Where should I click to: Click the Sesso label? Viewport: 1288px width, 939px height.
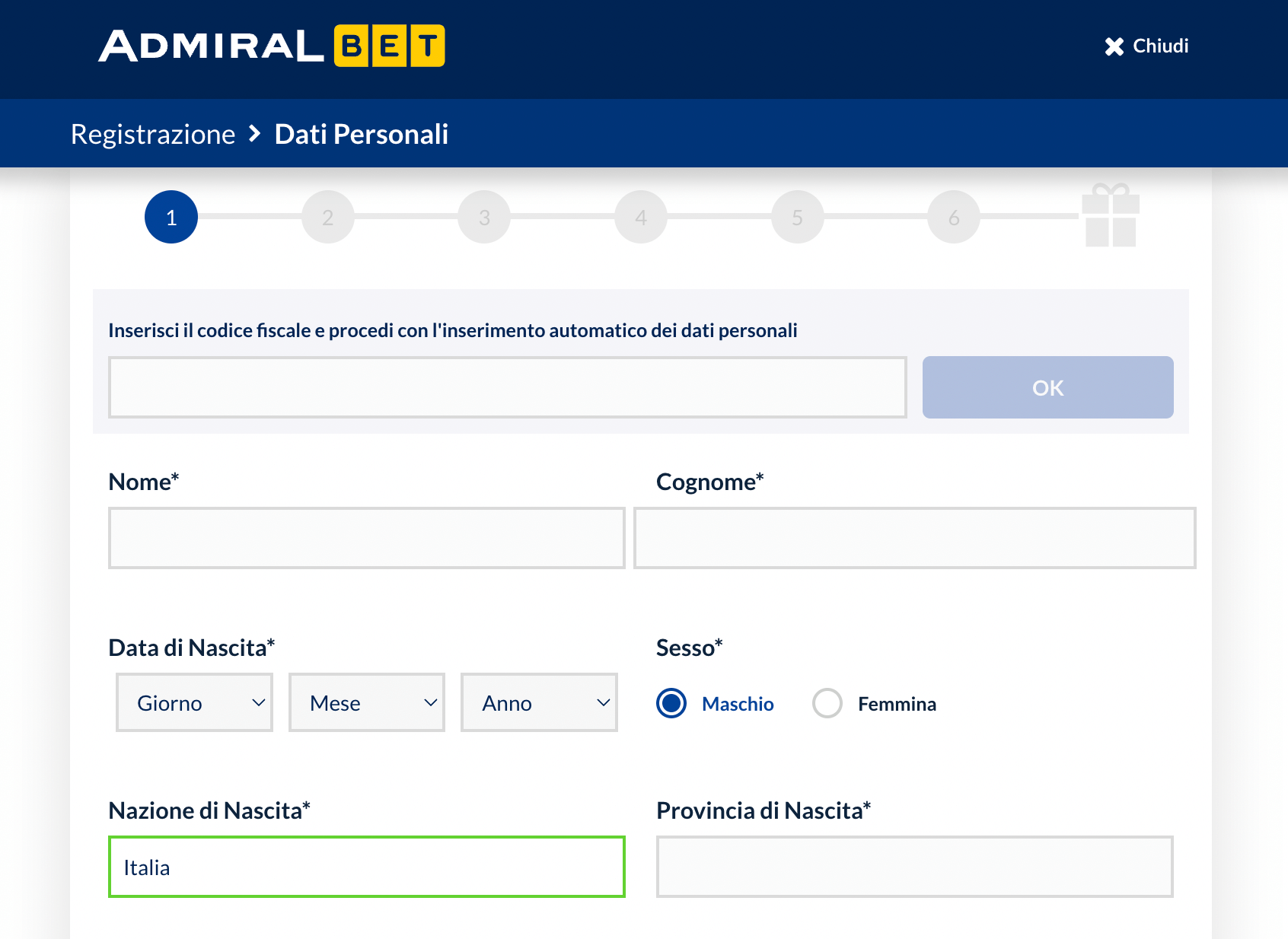(690, 648)
